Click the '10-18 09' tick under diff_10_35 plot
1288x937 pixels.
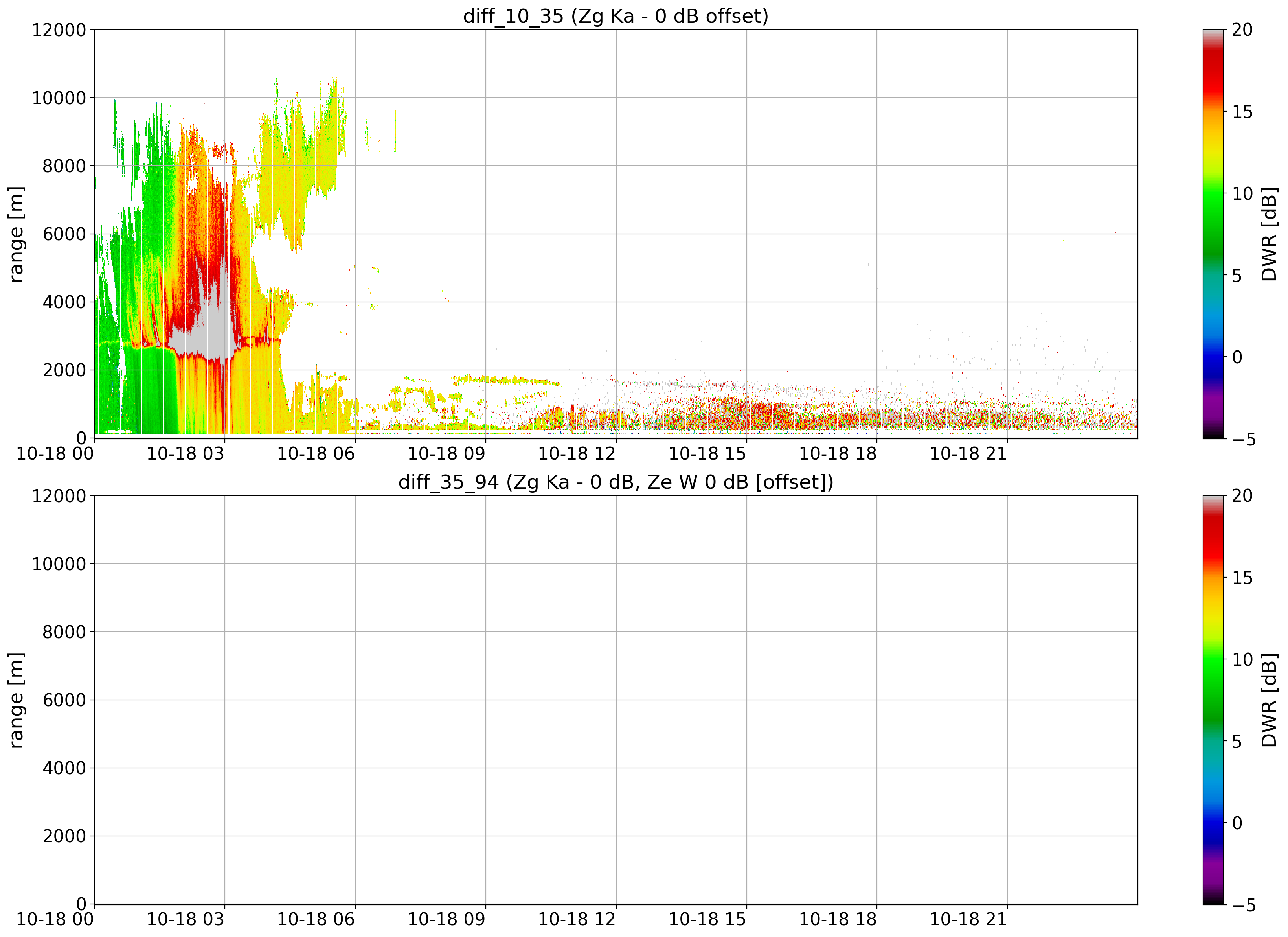point(446,453)
